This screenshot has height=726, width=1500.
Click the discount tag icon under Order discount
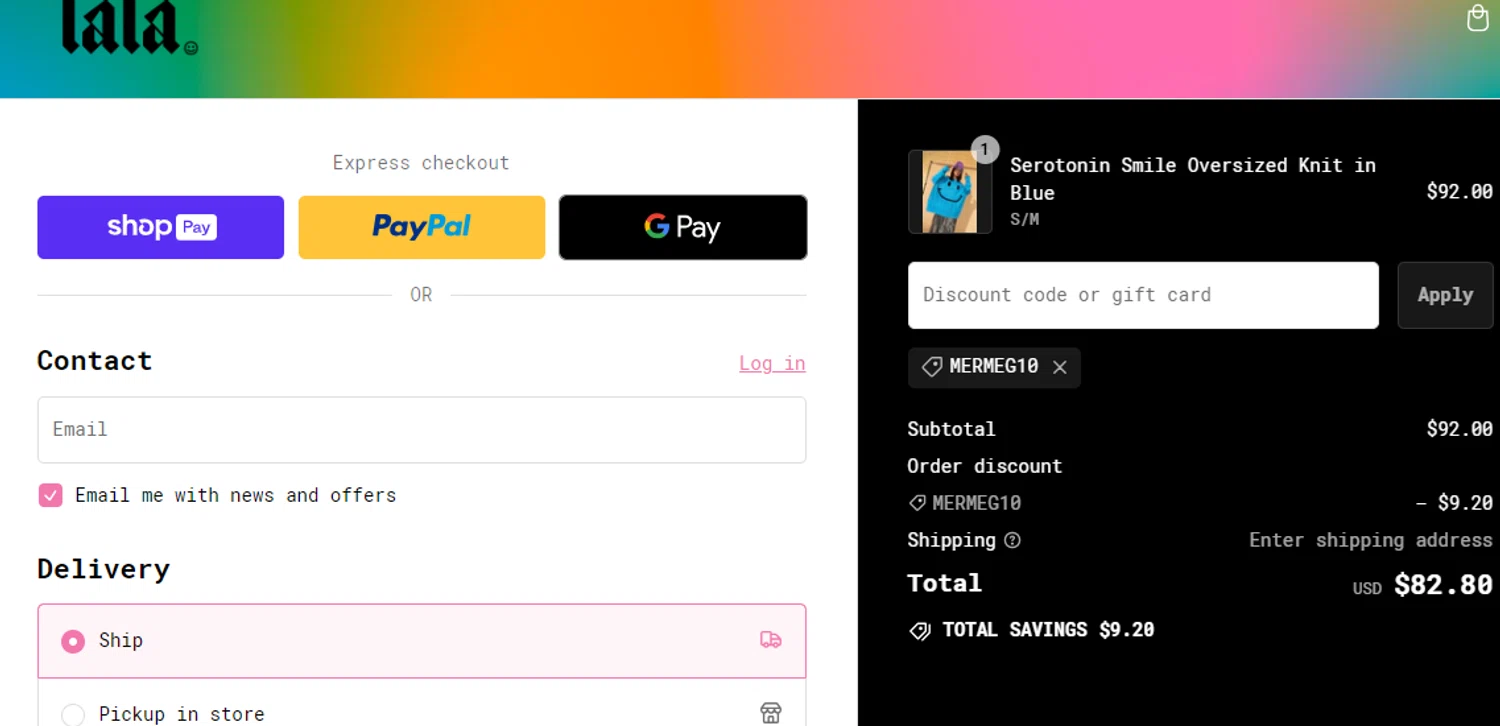(x=916, y=503)
